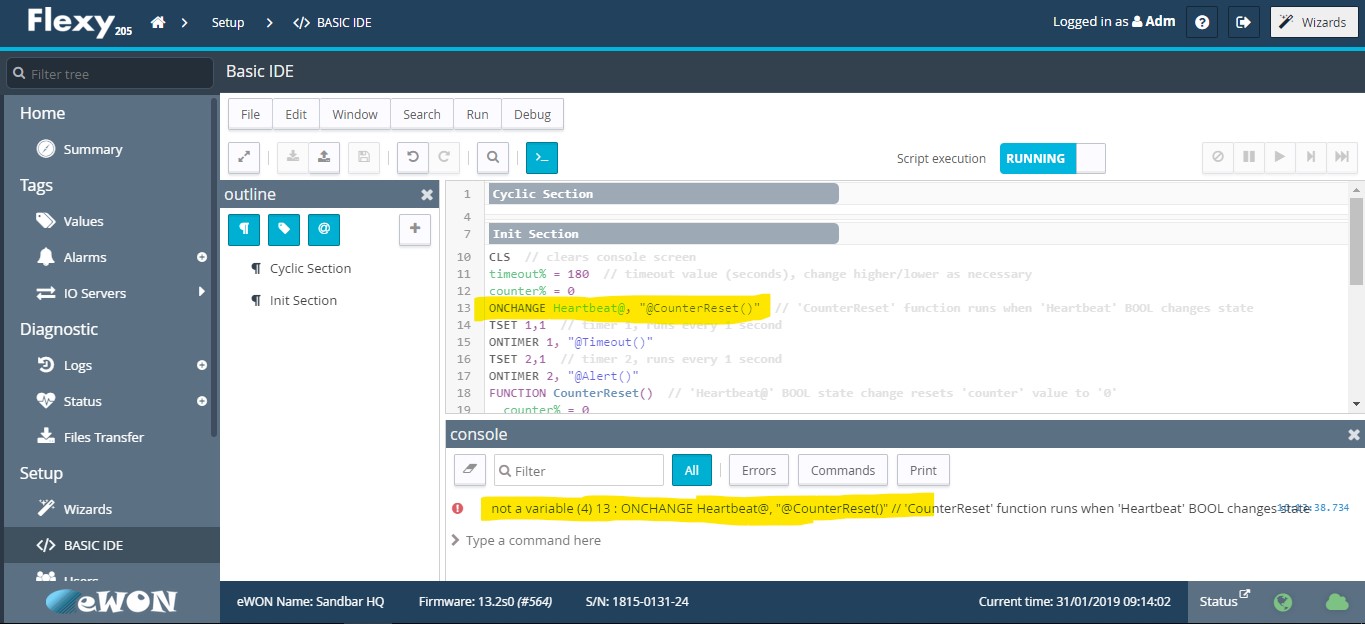Click the logout icon in the top bar
This screenshot has width=1365, height=624.
[x=1243, y=21]
